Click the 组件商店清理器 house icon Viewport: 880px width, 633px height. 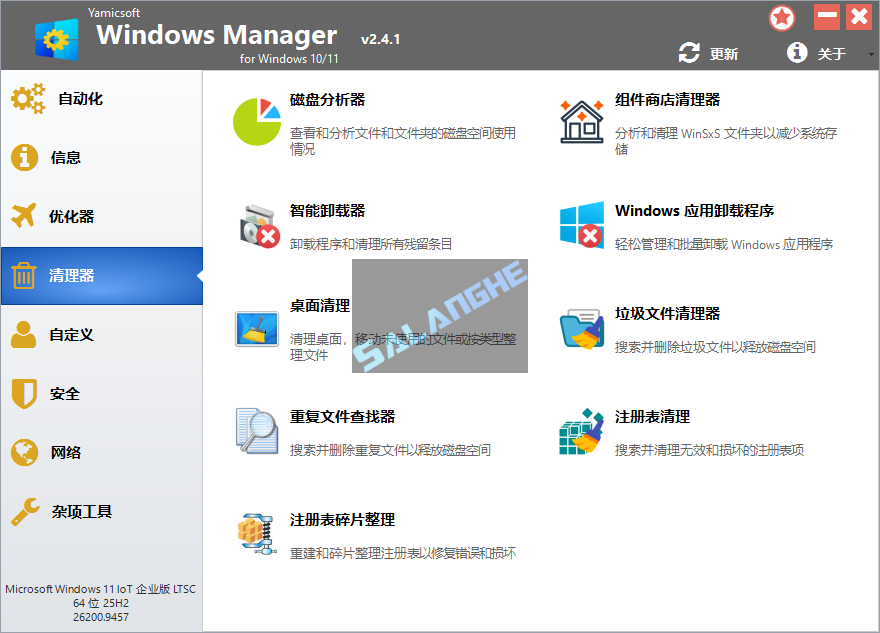(582, 121)
